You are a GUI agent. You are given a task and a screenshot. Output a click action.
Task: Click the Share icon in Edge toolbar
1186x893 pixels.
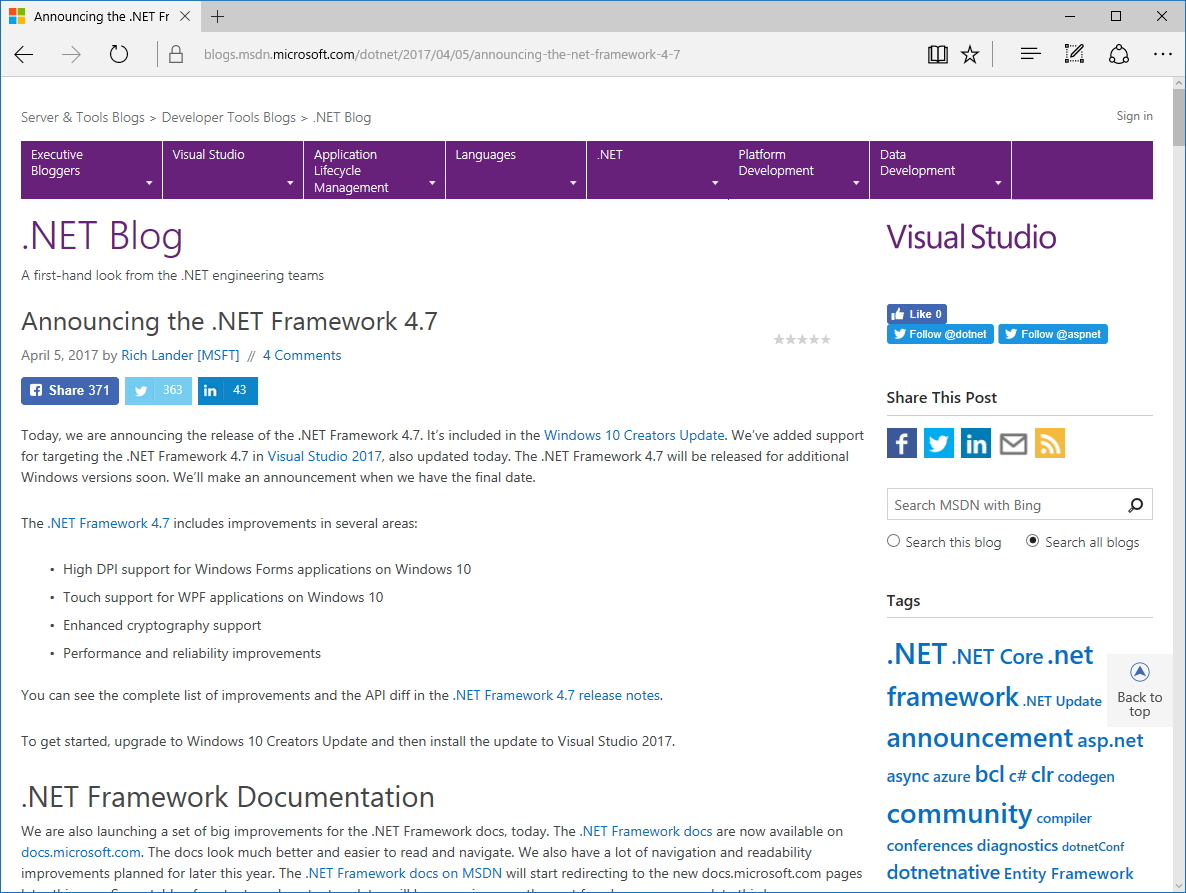[1119, 54]
